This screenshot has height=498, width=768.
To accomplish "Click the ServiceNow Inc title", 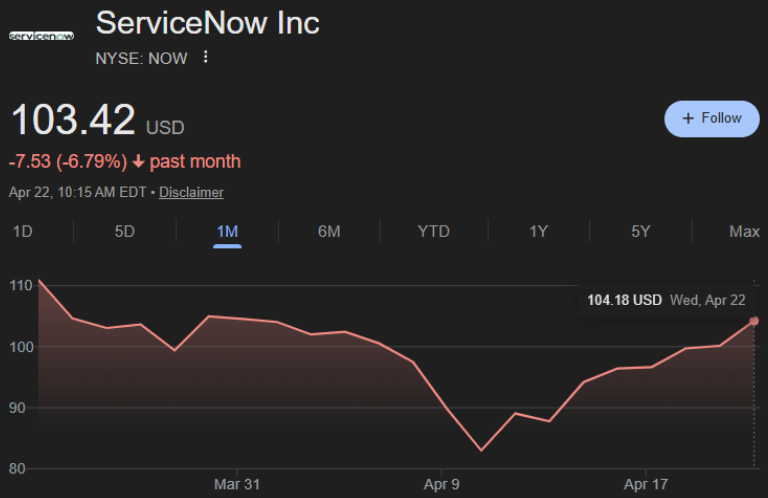I will click(207, 23).
